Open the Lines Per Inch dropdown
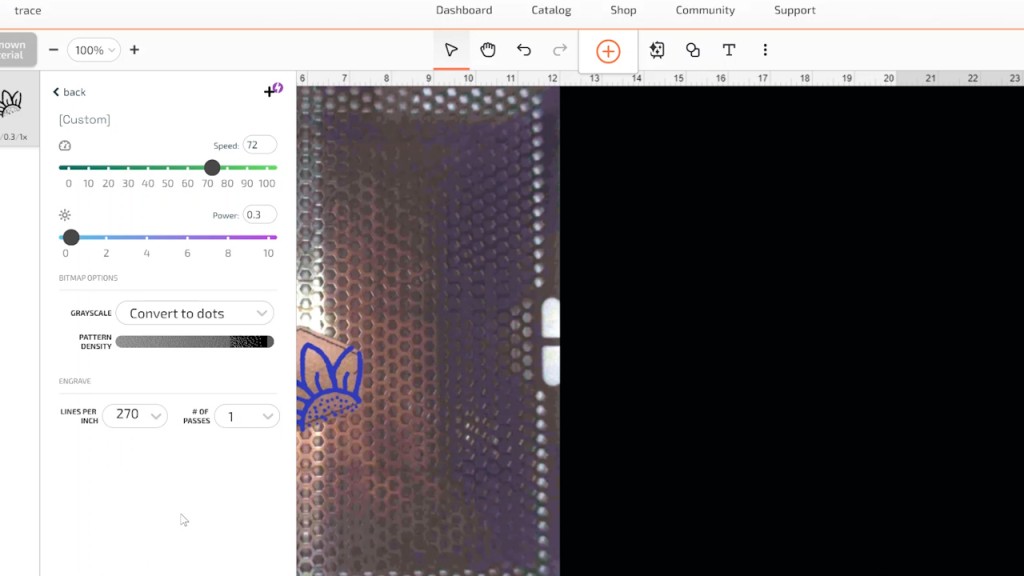Image resolution: width=1024 pixels, height=576 pixels. click(x=135, y=415)
